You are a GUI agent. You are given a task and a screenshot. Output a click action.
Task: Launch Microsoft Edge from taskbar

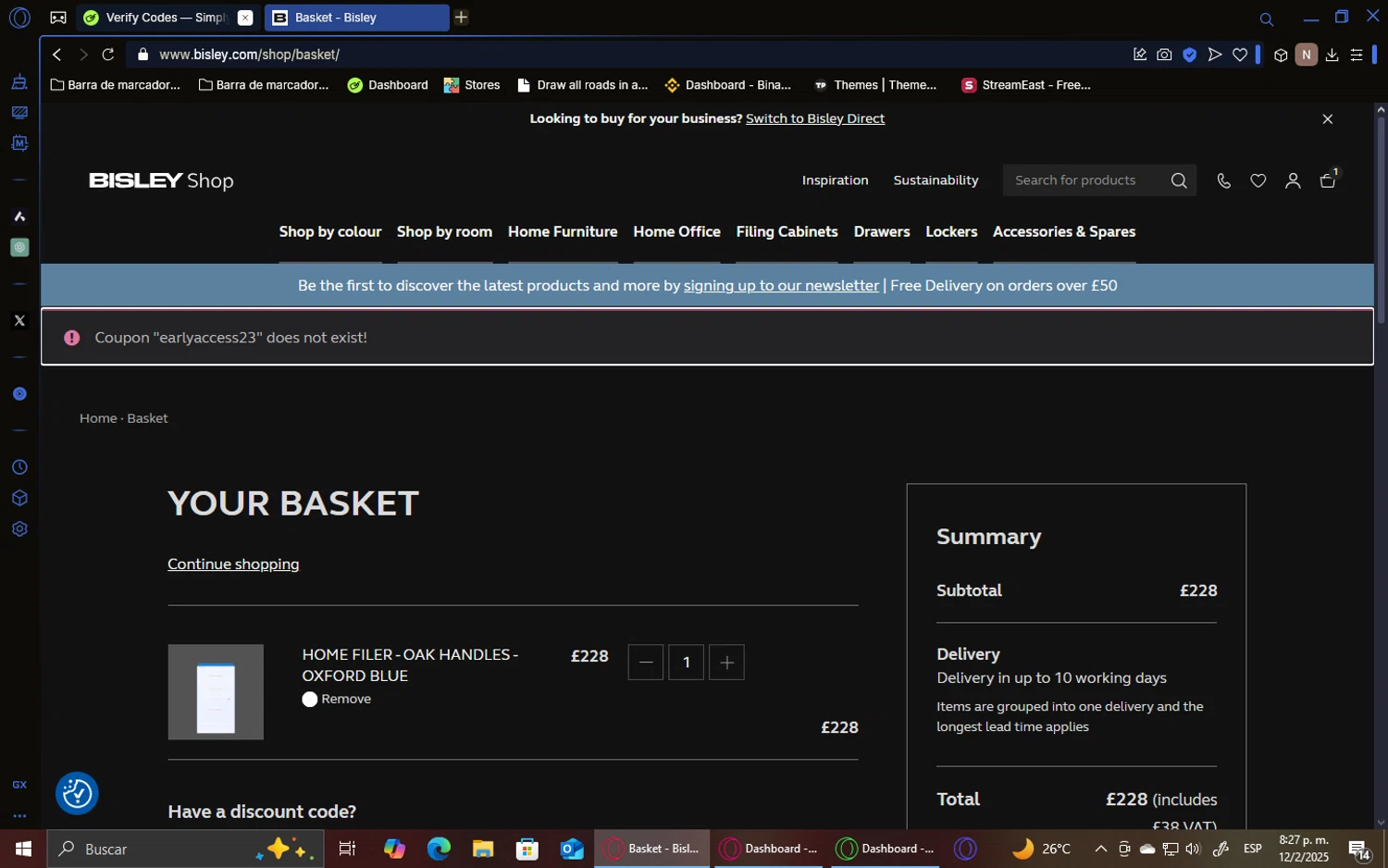439,849
